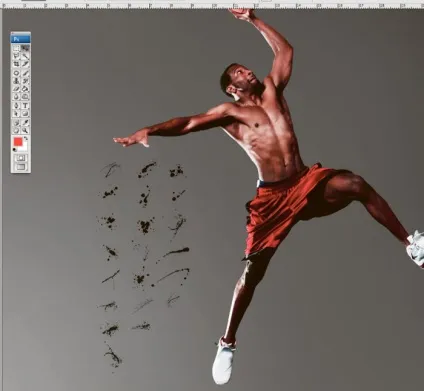Viewport: 424px width, 391px height.
Task: Swap foreground and background colors
Action: click(x=26, y=138)
